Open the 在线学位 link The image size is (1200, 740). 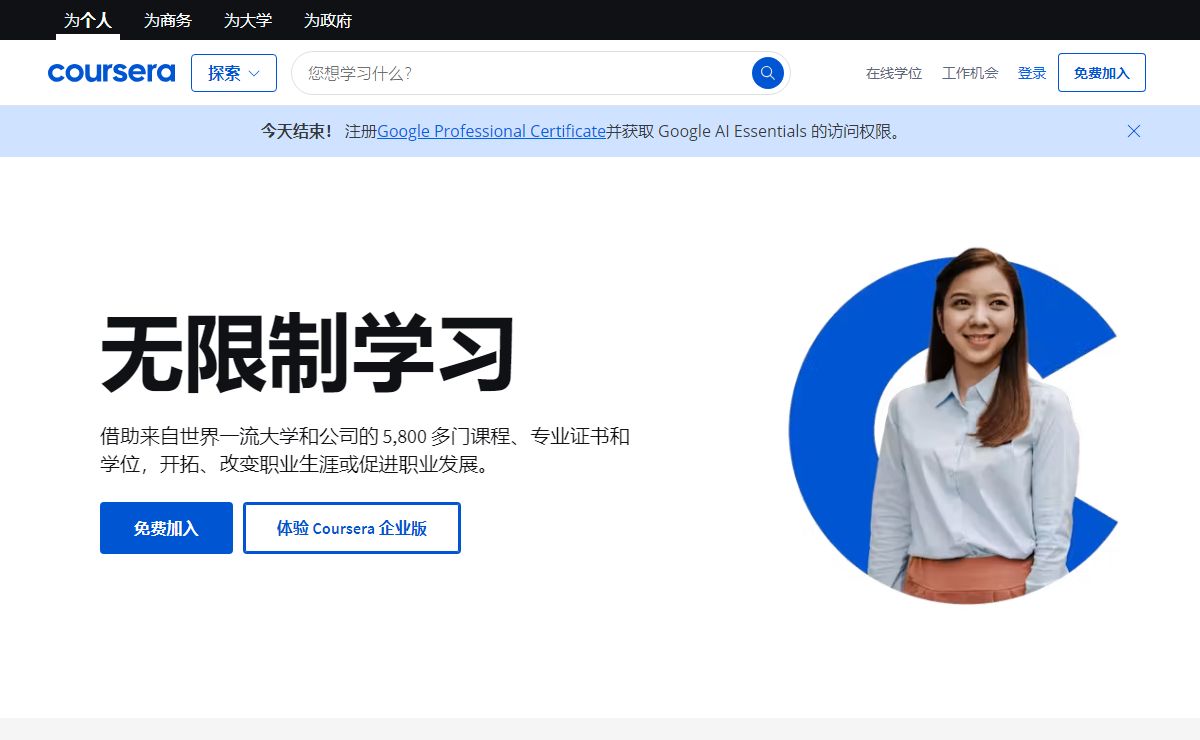(x=894, y=73)
